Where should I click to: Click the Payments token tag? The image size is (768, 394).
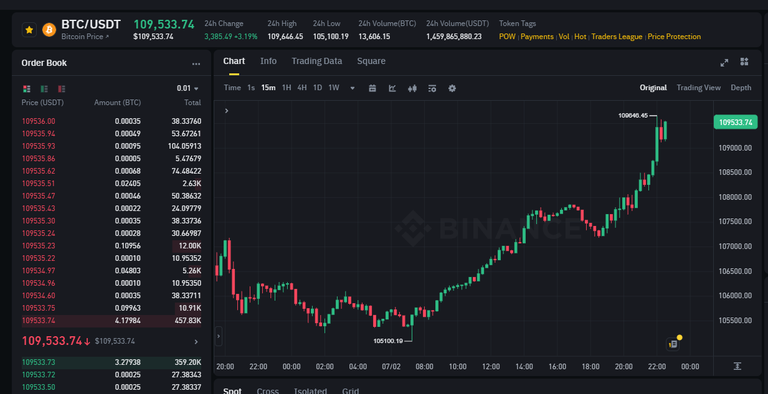click(537, 37)
